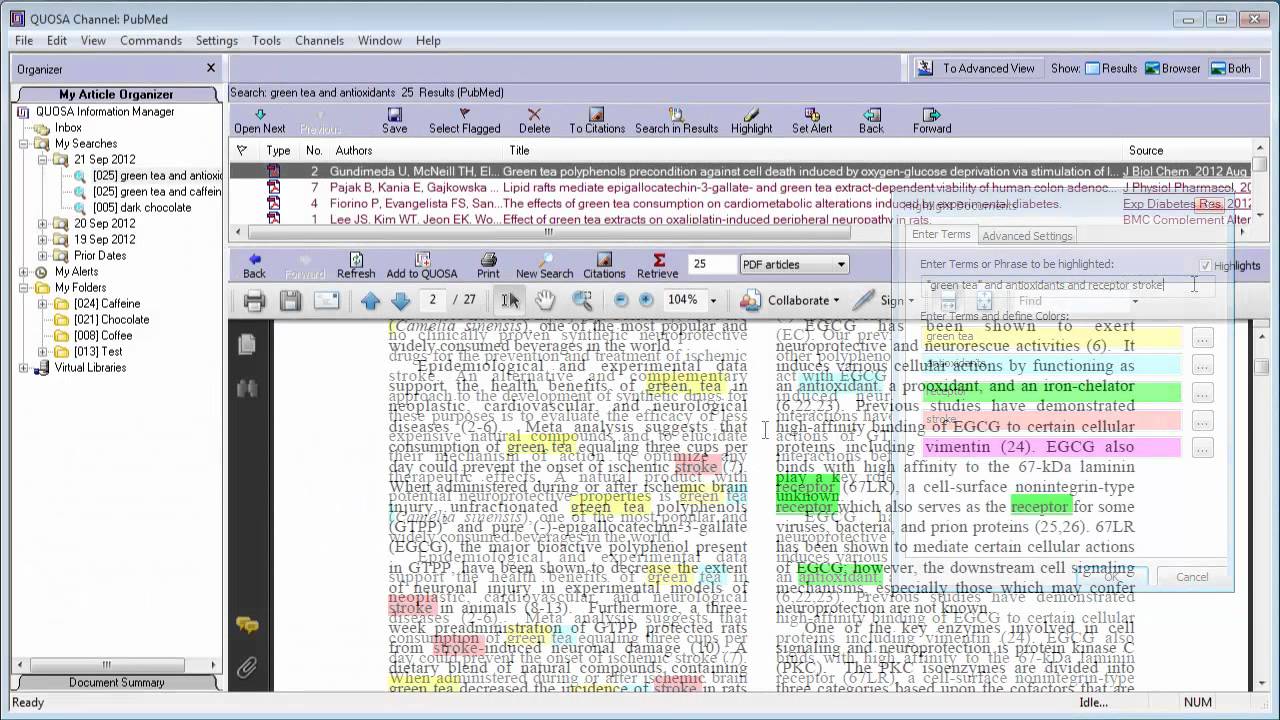Click the To Citations icon
Image resolution: width=1280 pixels, height=720 pixels.
click(x=597, y=115)
